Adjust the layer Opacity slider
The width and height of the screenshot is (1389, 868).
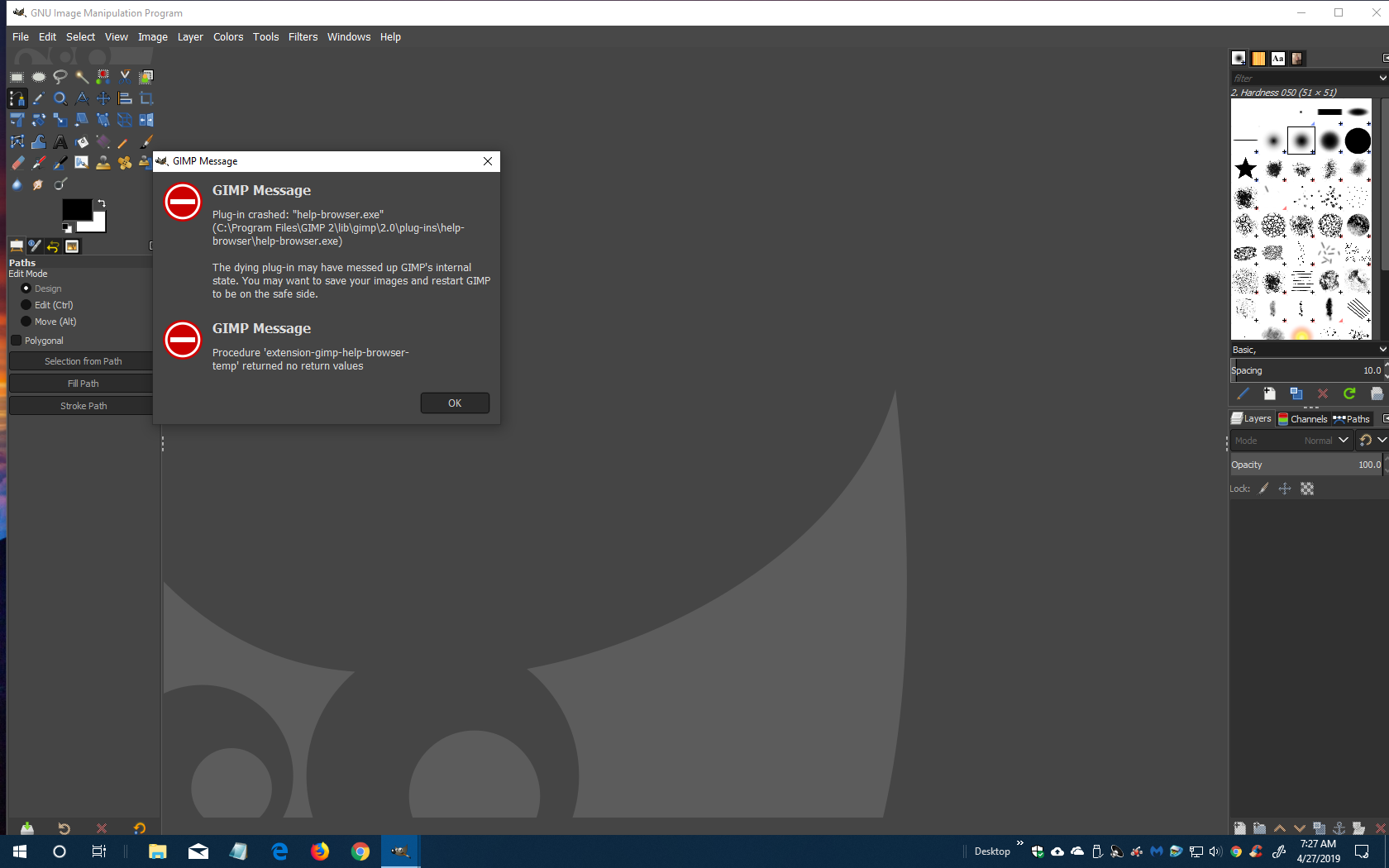(1306, 465)
